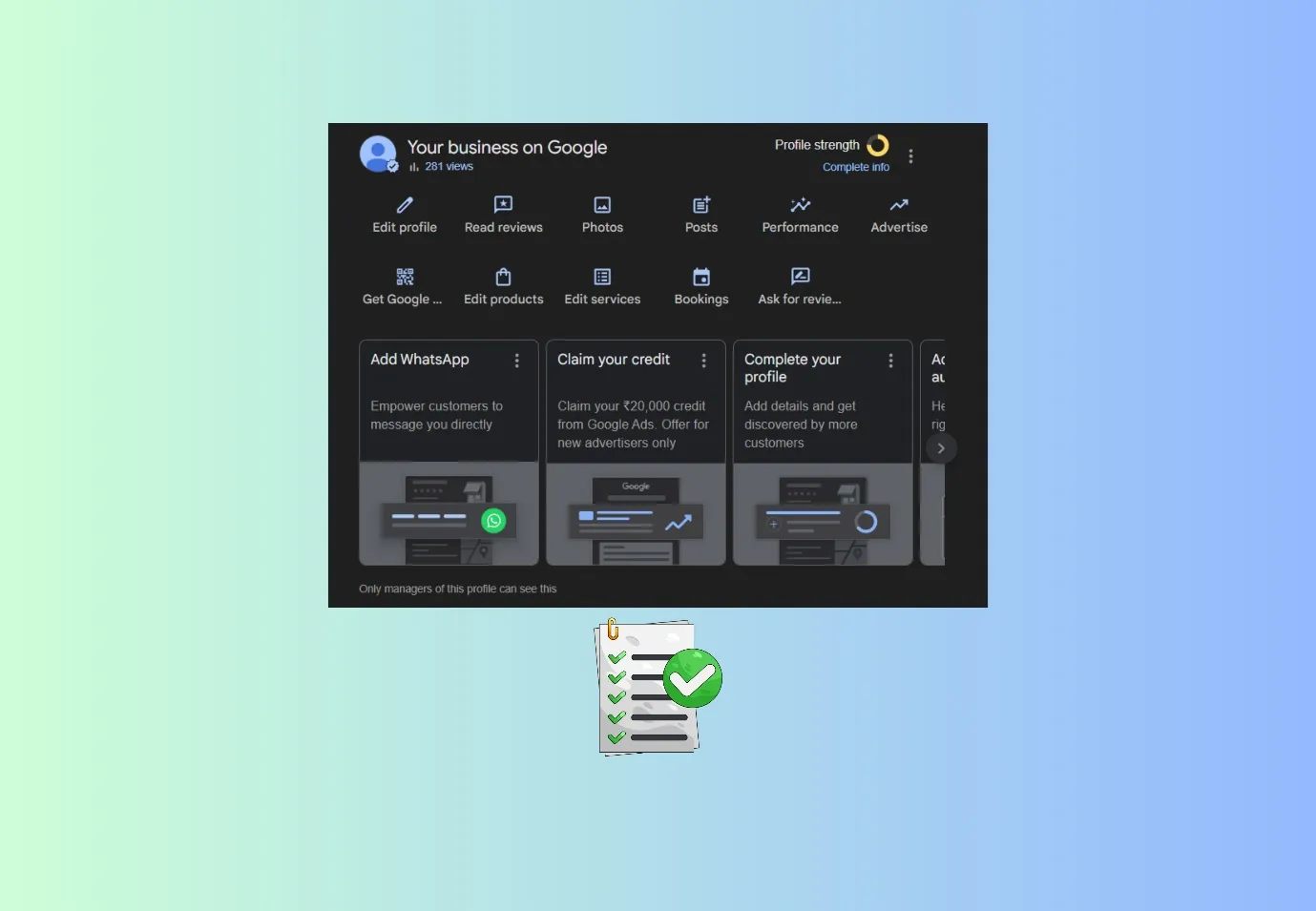Click the "Empower customers to message you directly" text
The height and width of the screenshot is (911, 1316).
[436, 415]
